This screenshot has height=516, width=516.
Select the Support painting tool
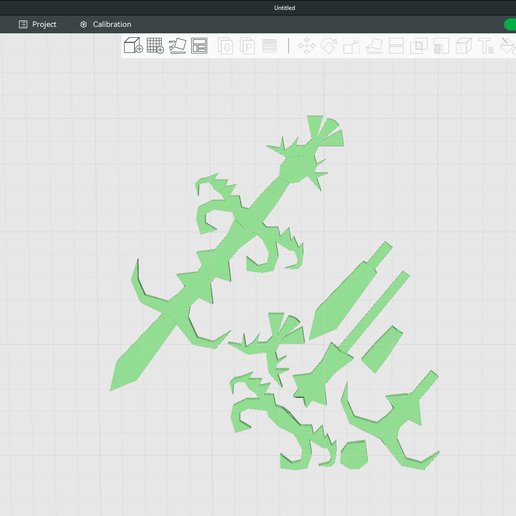pyautogui.click(x=441, y=46)
